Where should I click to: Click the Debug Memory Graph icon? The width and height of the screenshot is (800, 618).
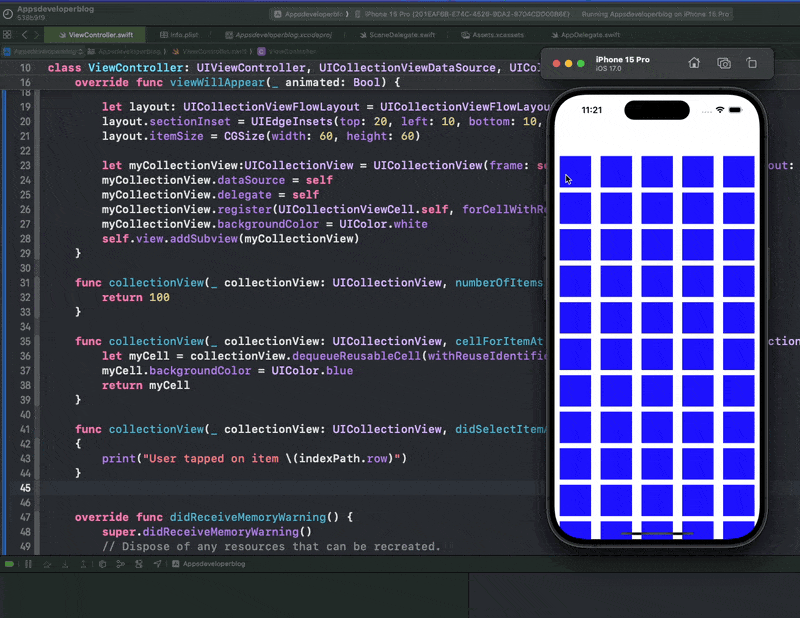coord(120,563)
